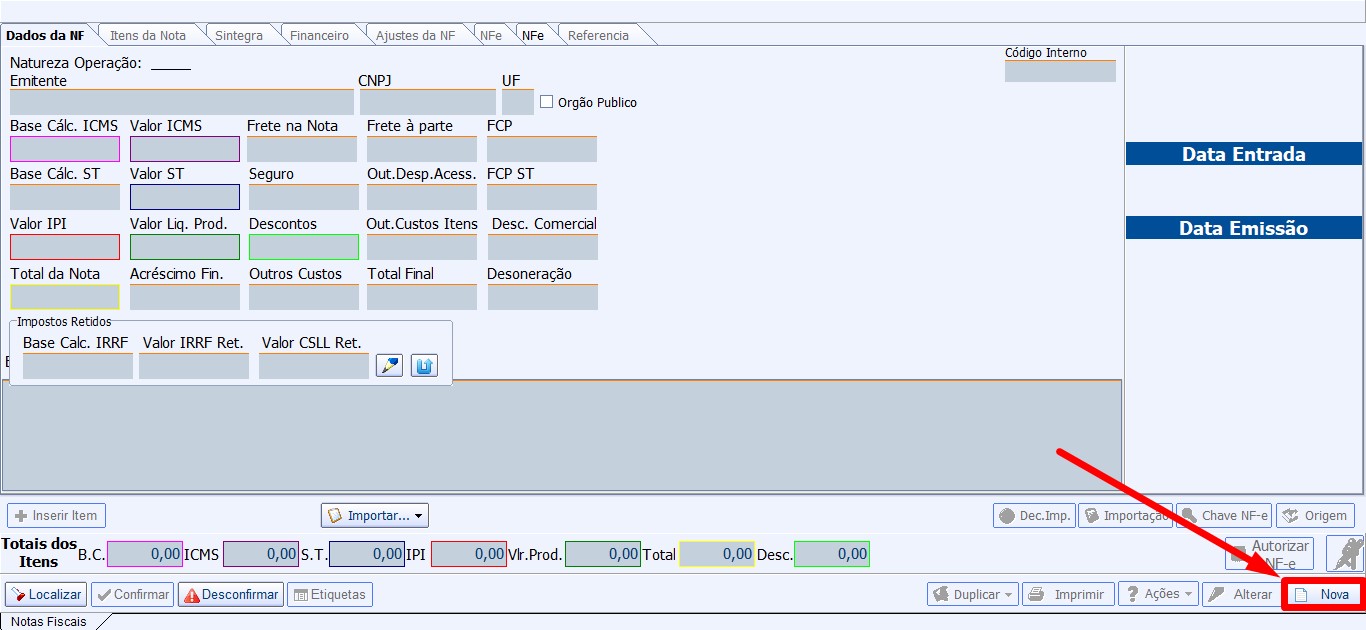The image size is (1366, 630).
Task: Focus the Total da Nota field
Action: click(65, 297)
